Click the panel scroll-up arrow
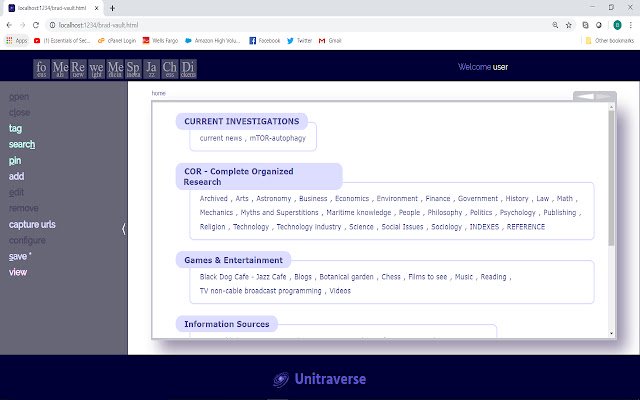Viewport: 640px width, 400px height. [611, 107]
